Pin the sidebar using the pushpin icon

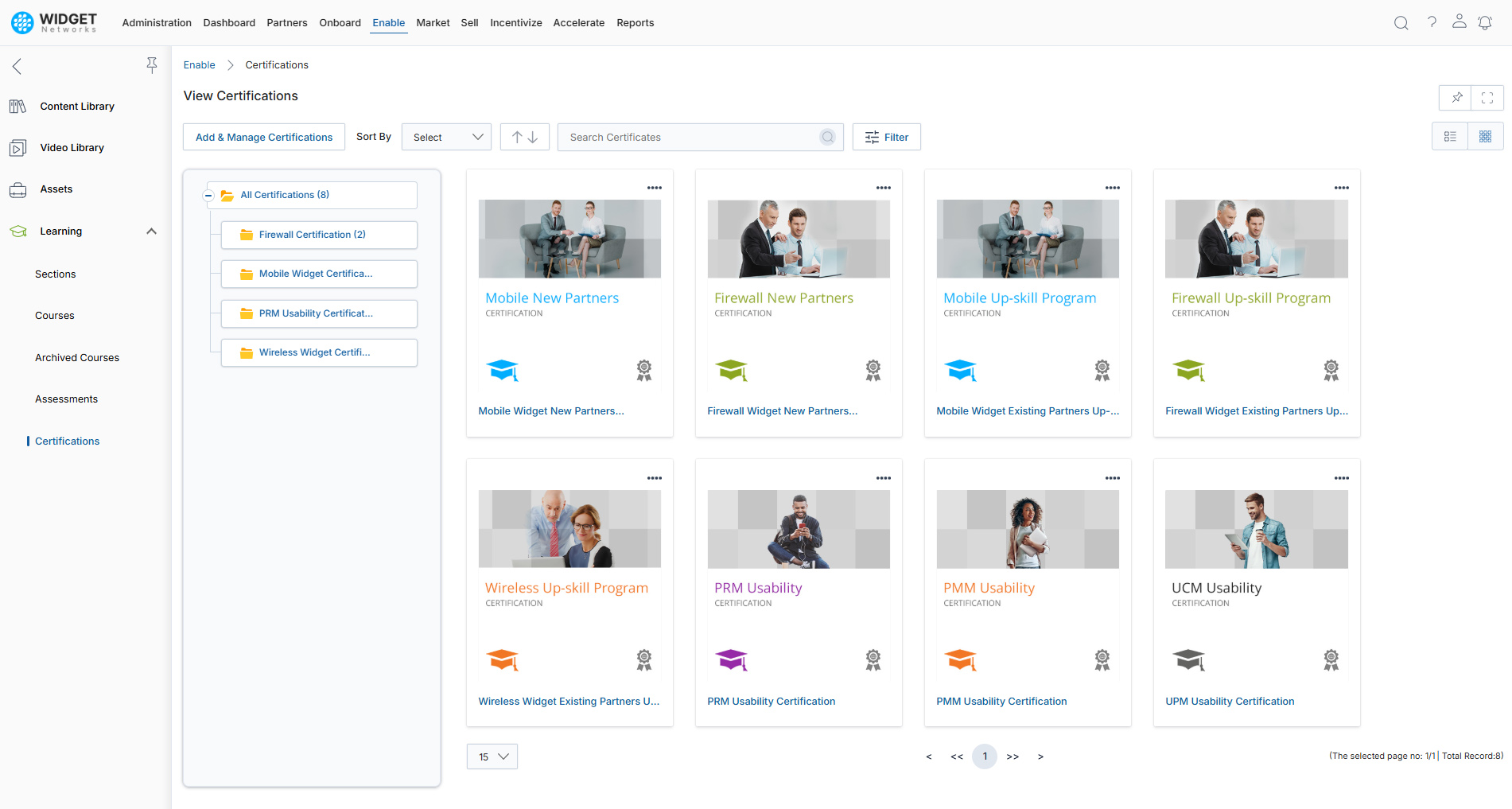click(151, 65)
